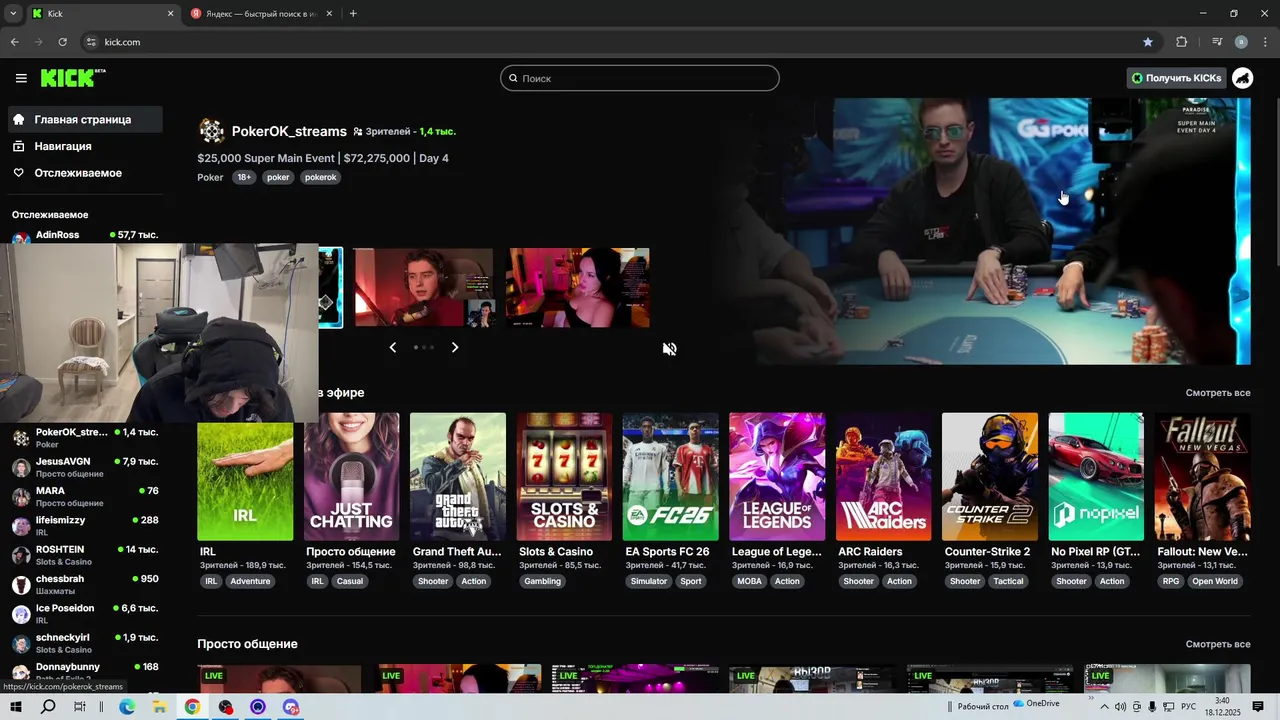The image size is (1280, 720).
Task: Select the red-lit streamer carousel thumbnail
Action: tap(424, 288)
